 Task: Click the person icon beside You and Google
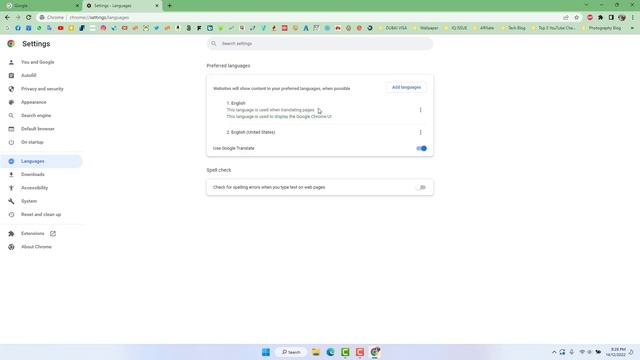coord(11,62)
